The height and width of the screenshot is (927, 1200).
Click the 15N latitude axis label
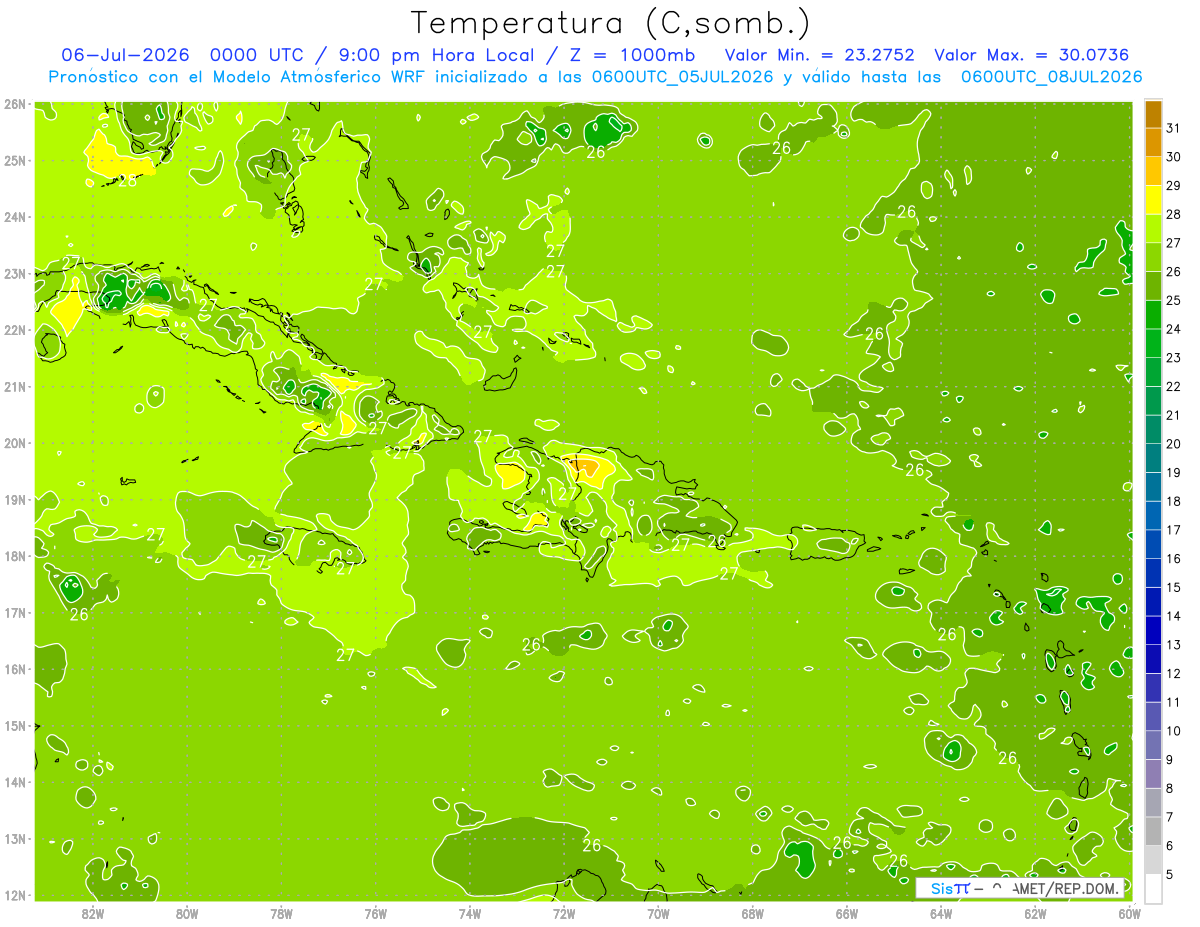(x=15, y=725)
